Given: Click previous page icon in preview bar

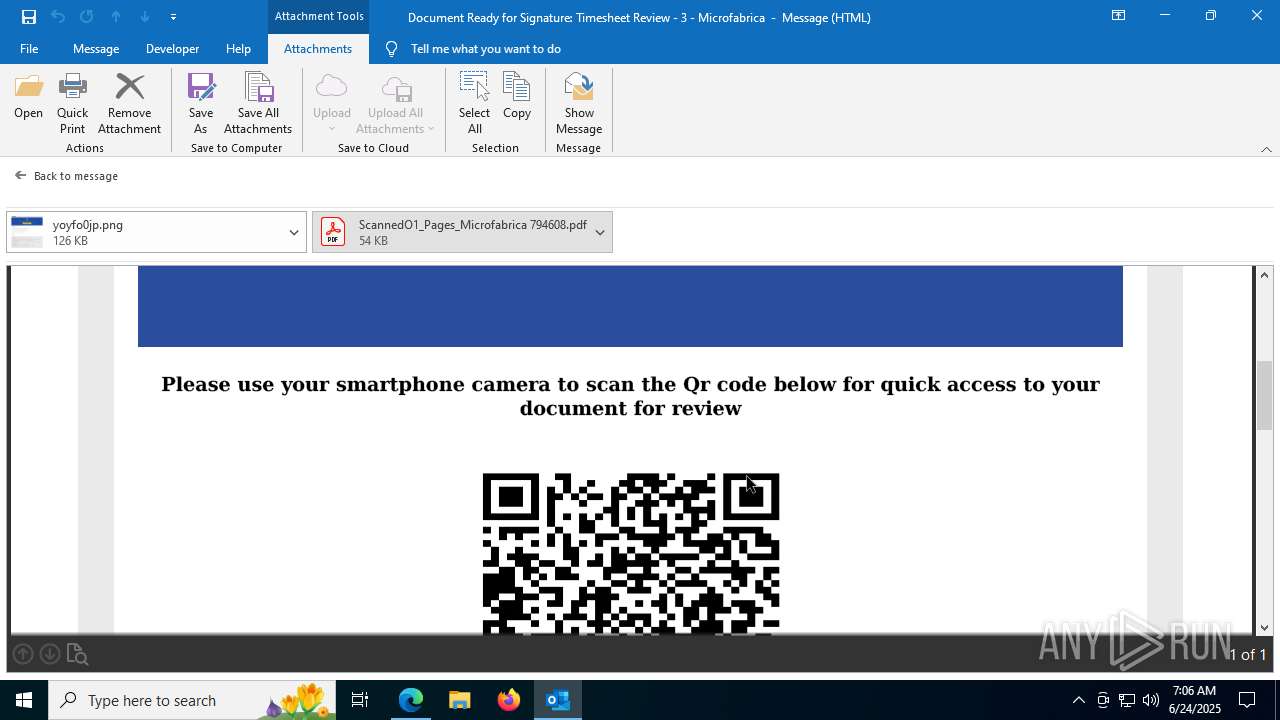Looking at the screenshot, I should (x=23, y=654).
